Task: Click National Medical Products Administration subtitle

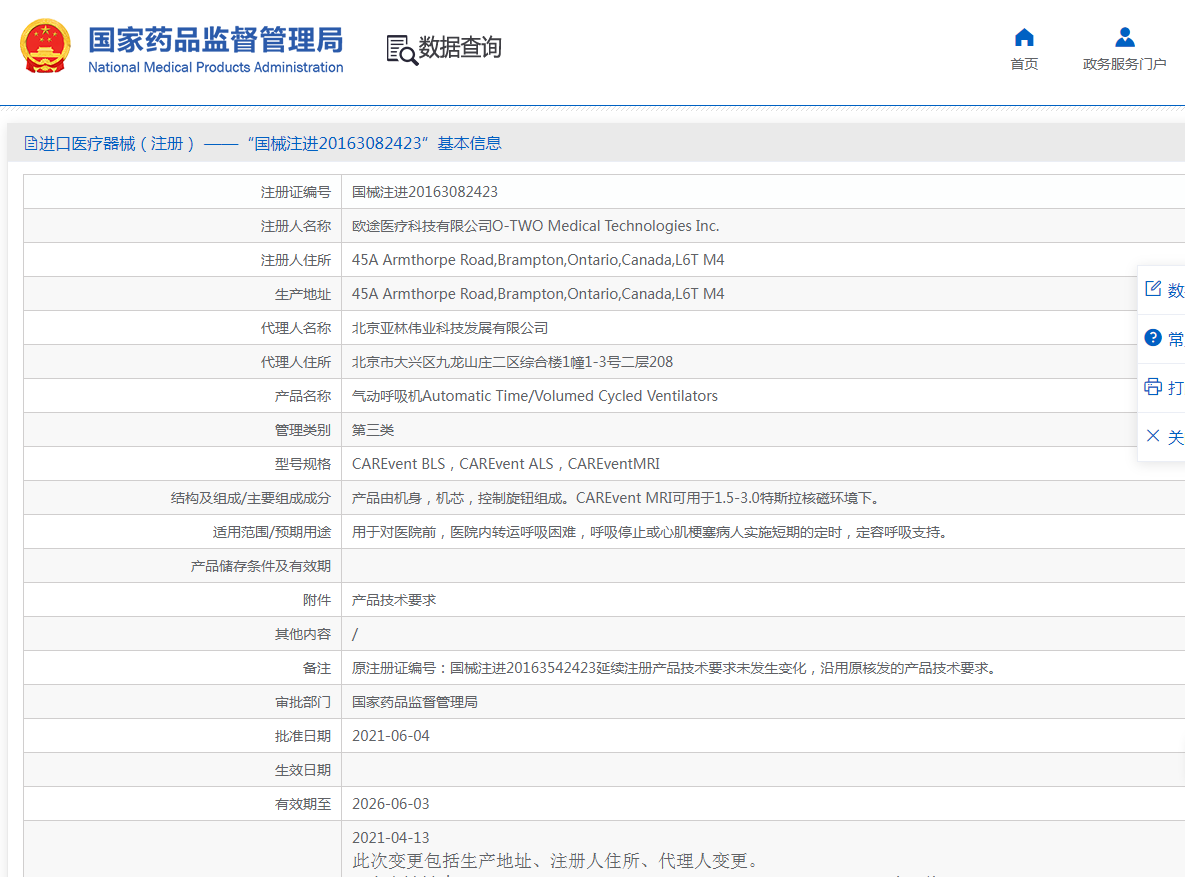Action: click(x=215, y=68)
